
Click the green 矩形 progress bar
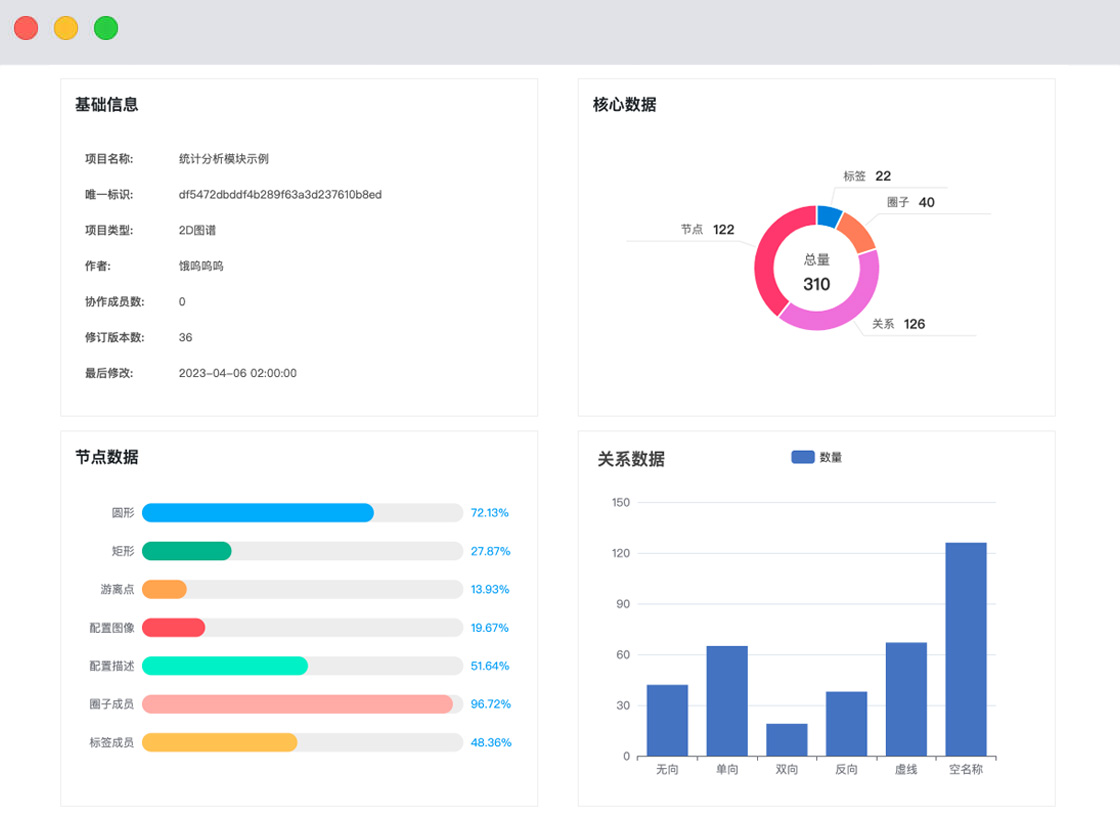point(187,551)
